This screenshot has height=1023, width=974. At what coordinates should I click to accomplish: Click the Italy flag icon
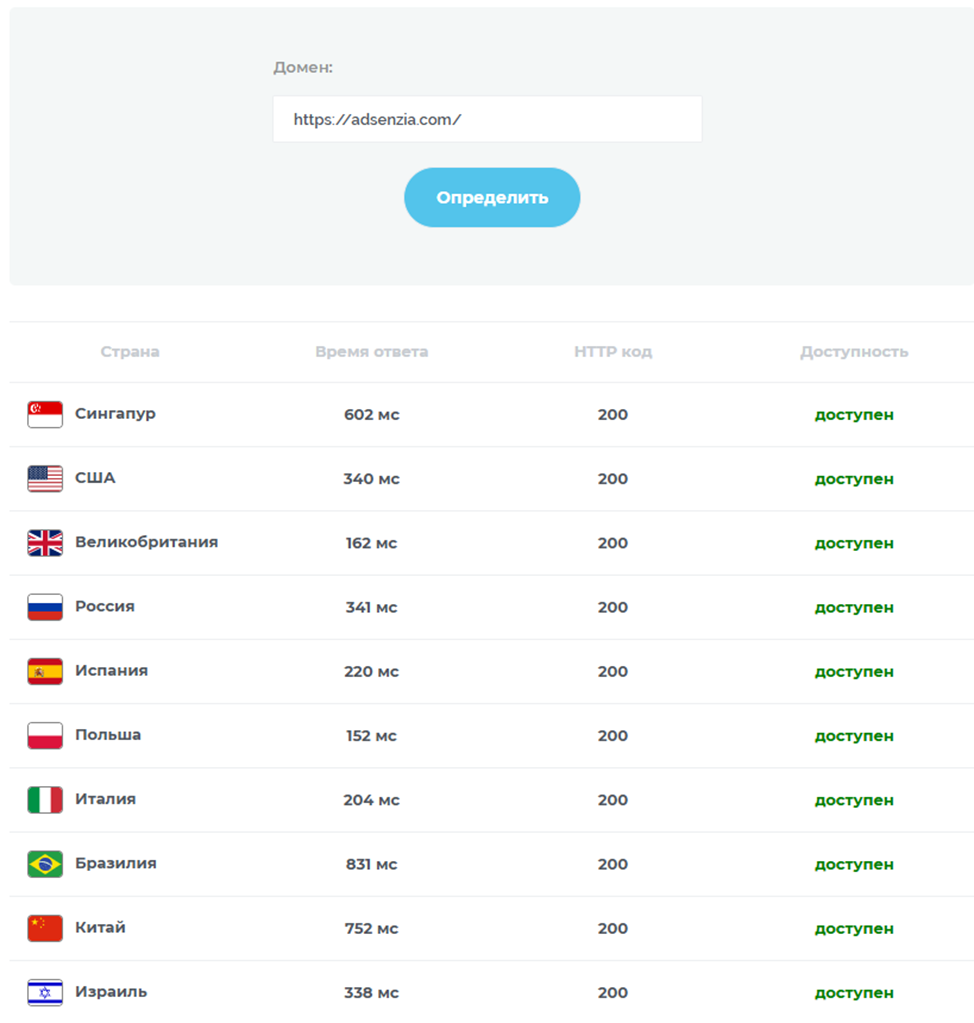pyautogui.click(x=45, y=800)
